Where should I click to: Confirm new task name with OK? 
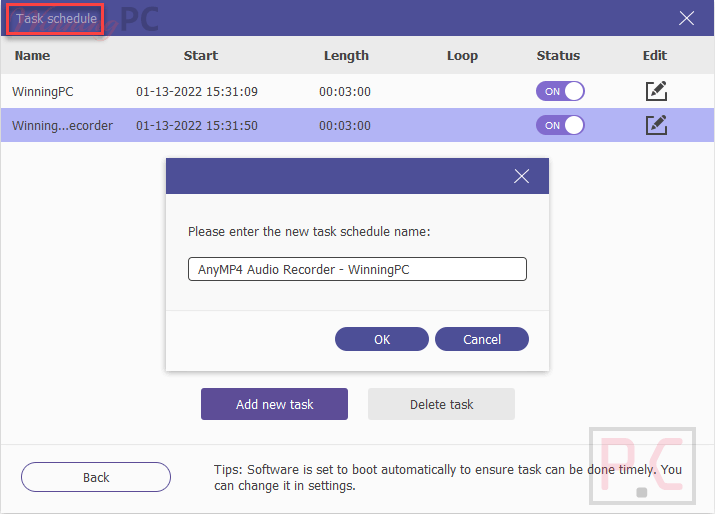[382, 339]
